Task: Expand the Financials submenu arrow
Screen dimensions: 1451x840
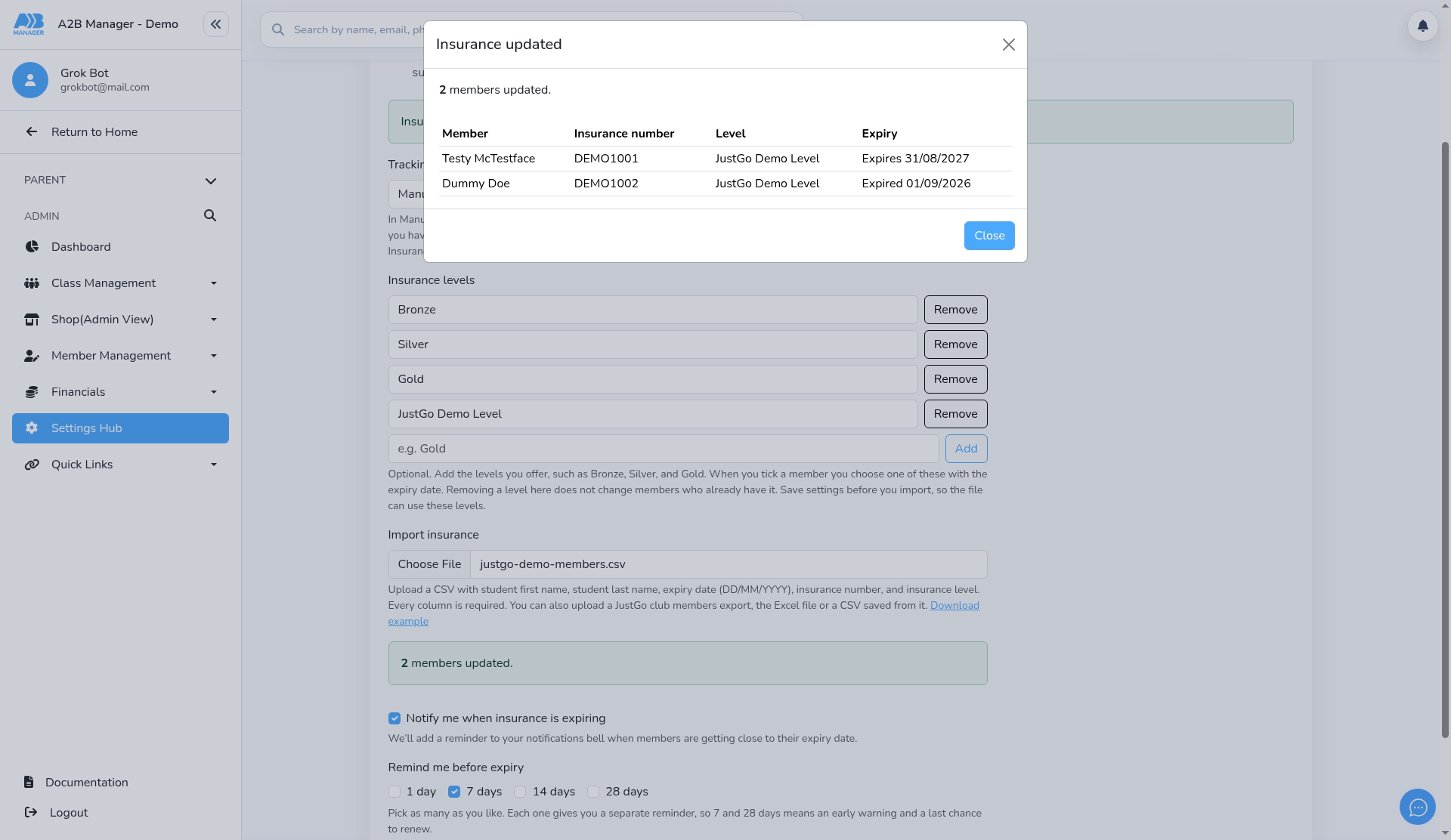Action: (x=214, y=392)
